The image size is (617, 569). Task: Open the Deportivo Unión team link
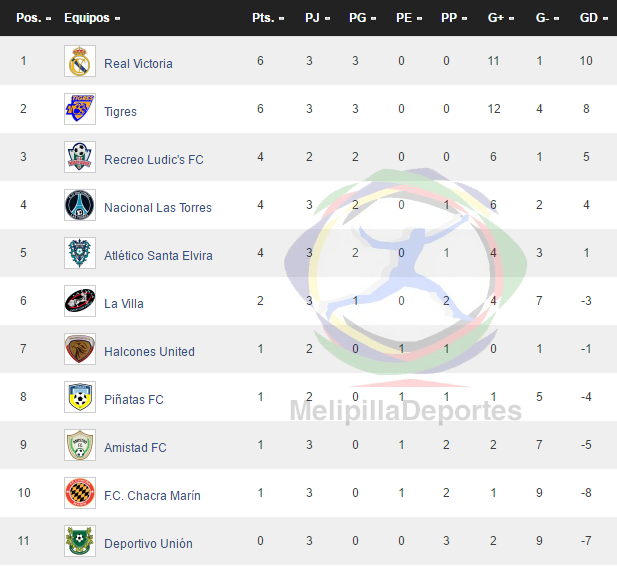coord(148,543)
